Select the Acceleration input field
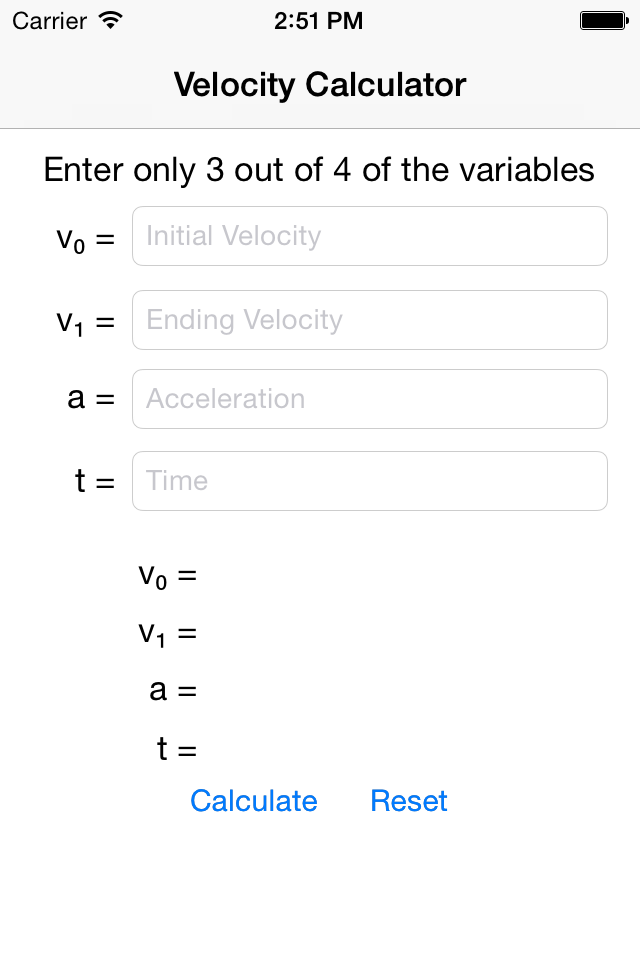This screenshot has height=960, width=640. (x=370, y=398)
